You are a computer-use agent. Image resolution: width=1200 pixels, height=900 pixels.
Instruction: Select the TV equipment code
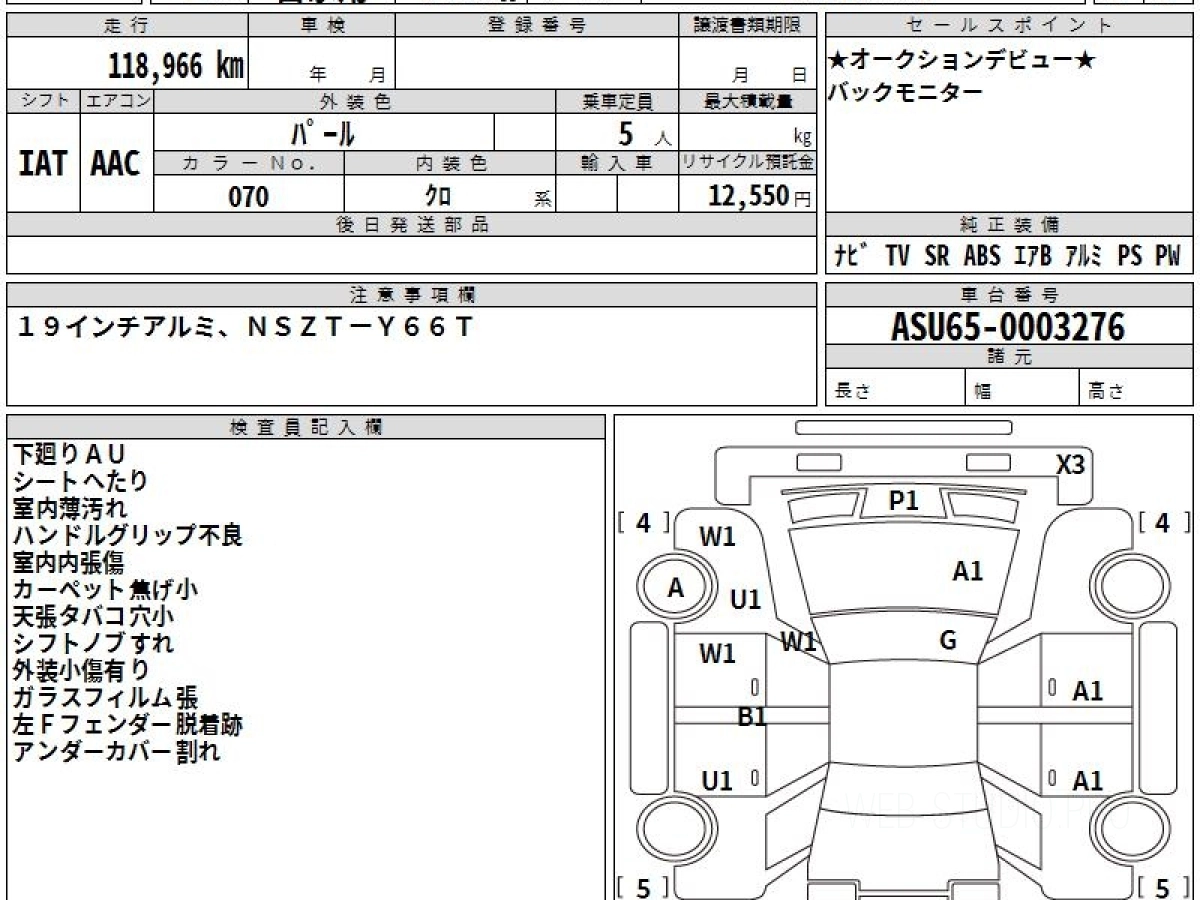[897, 256]
